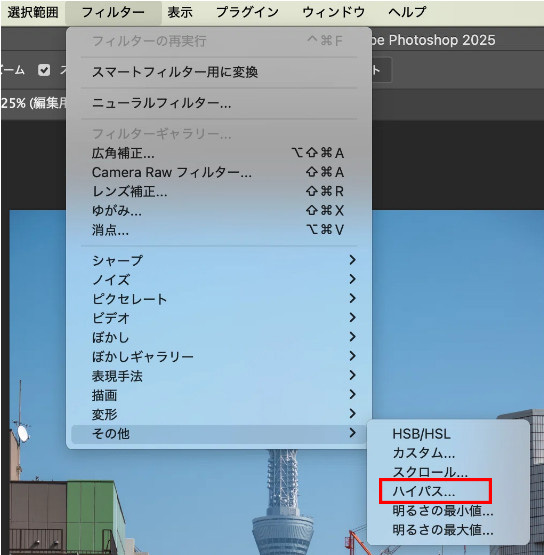The image size is (544, 555).
Task: Expand the ピクセレート submenu
Action: coord(219,299)
